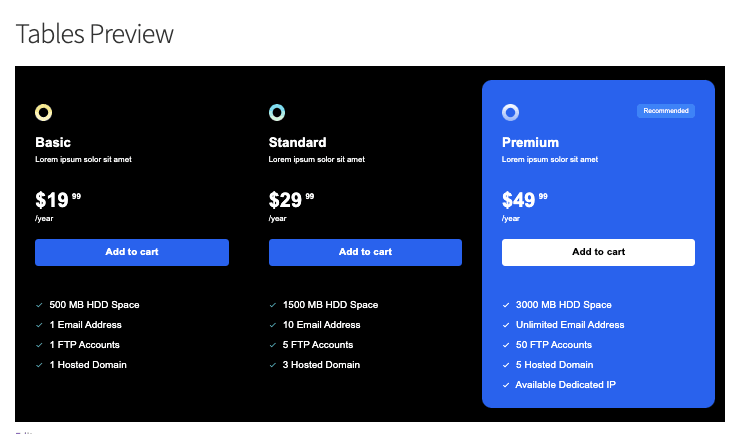Click the $49.99 Premium price
This screenshot has height=434, width=744.
click(525, 201)
